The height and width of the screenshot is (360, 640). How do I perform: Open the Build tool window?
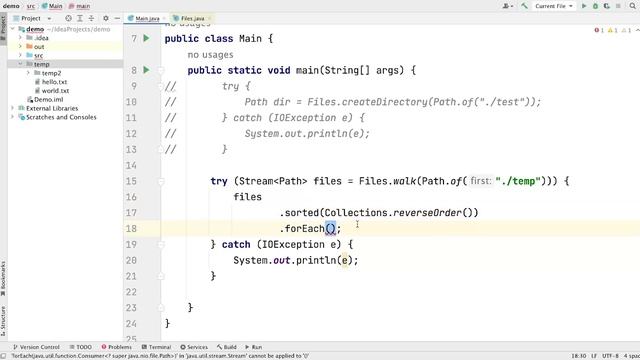pyautogui.click(x=227, y=347)
